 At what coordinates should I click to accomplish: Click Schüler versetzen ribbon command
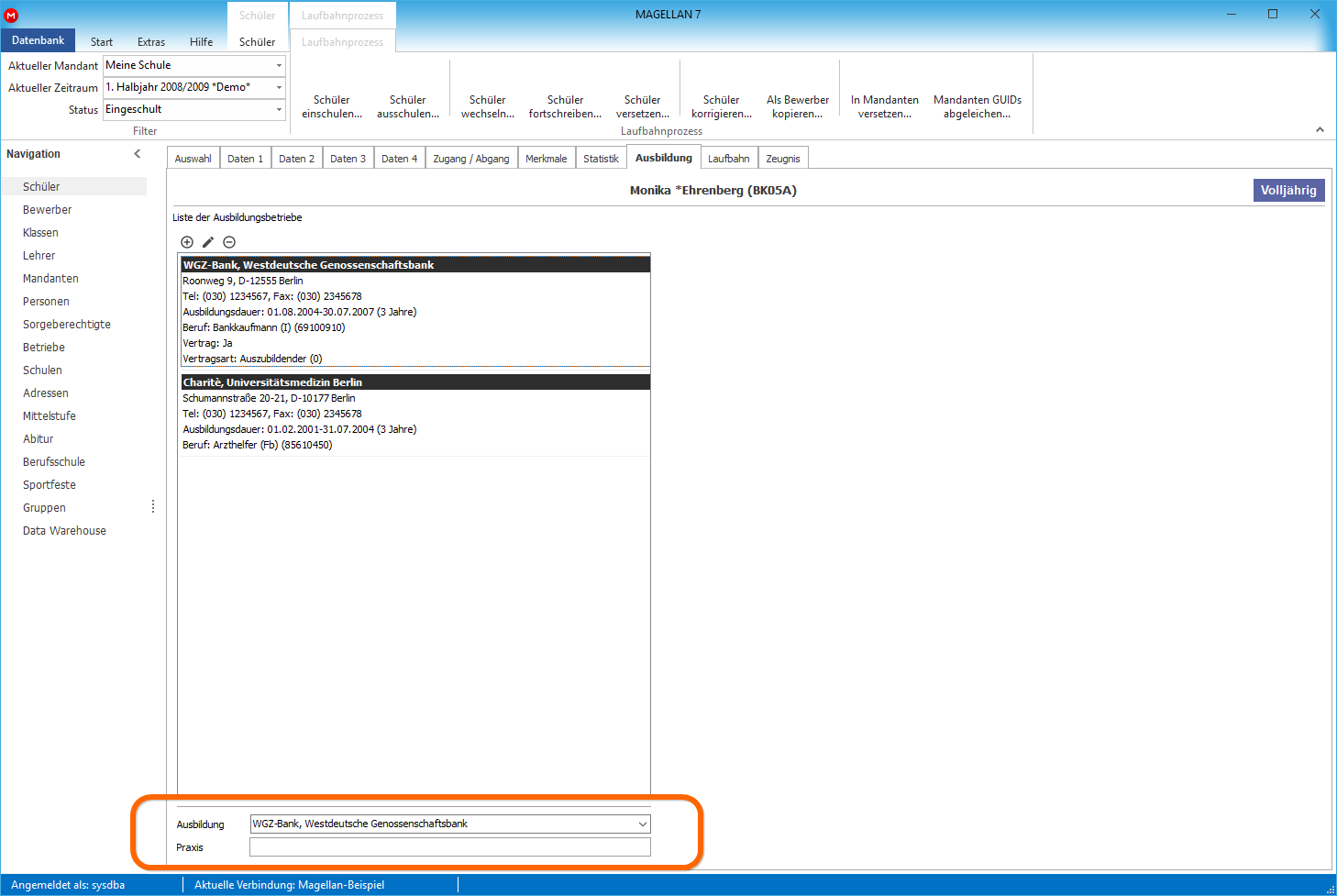(643, 106)
